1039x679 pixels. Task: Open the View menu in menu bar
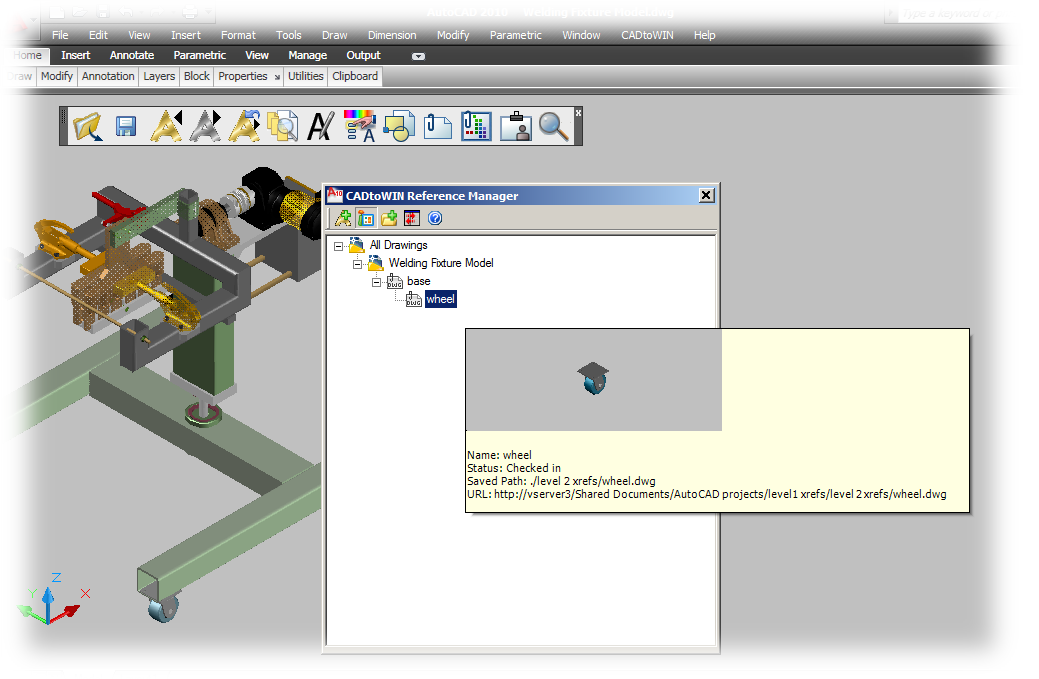pos(139,35)
